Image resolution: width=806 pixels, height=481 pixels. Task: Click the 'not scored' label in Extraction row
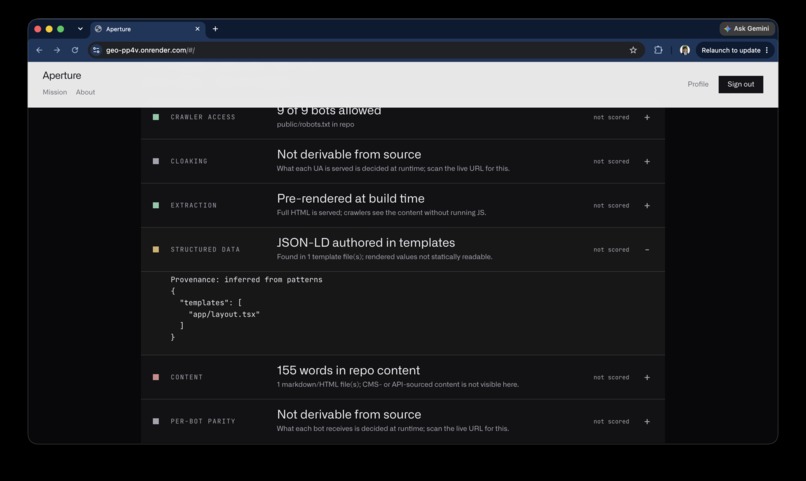click(611, 206)
